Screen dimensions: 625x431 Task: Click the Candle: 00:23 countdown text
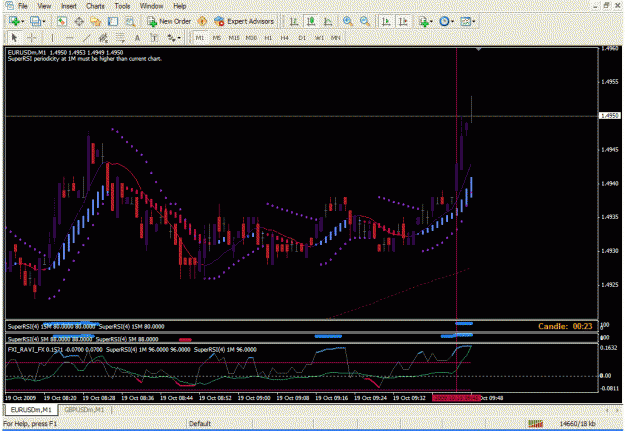coord(565,326)
